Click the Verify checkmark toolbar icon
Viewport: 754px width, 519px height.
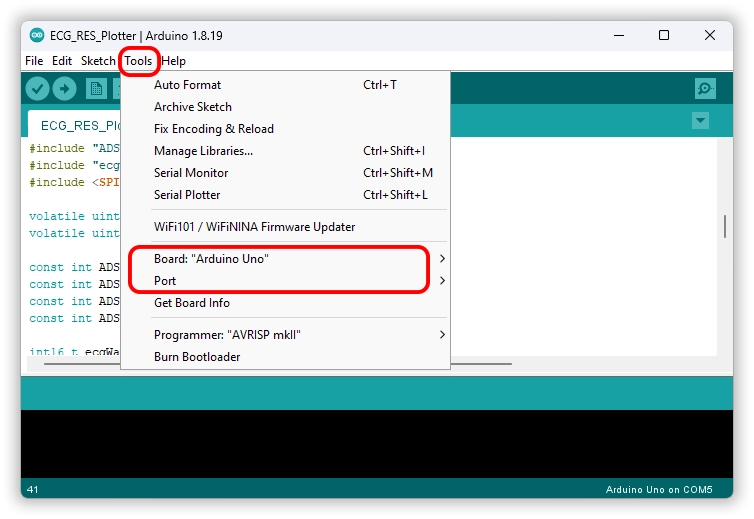click(x=38, y=89)
